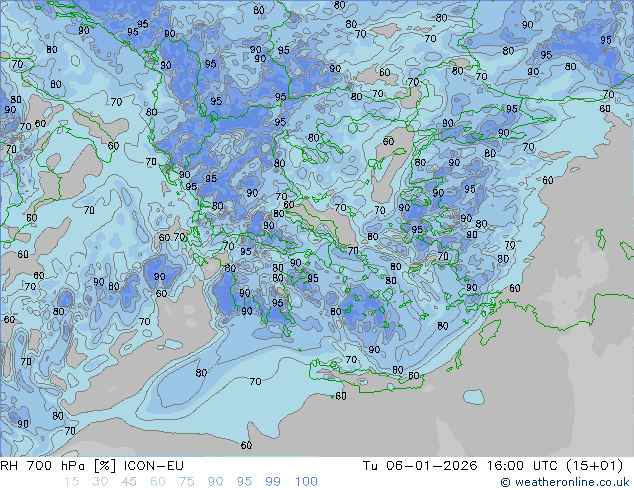634x490 pixels.
Task: Select the 100 value in the color legend
Action: [306, 482]
